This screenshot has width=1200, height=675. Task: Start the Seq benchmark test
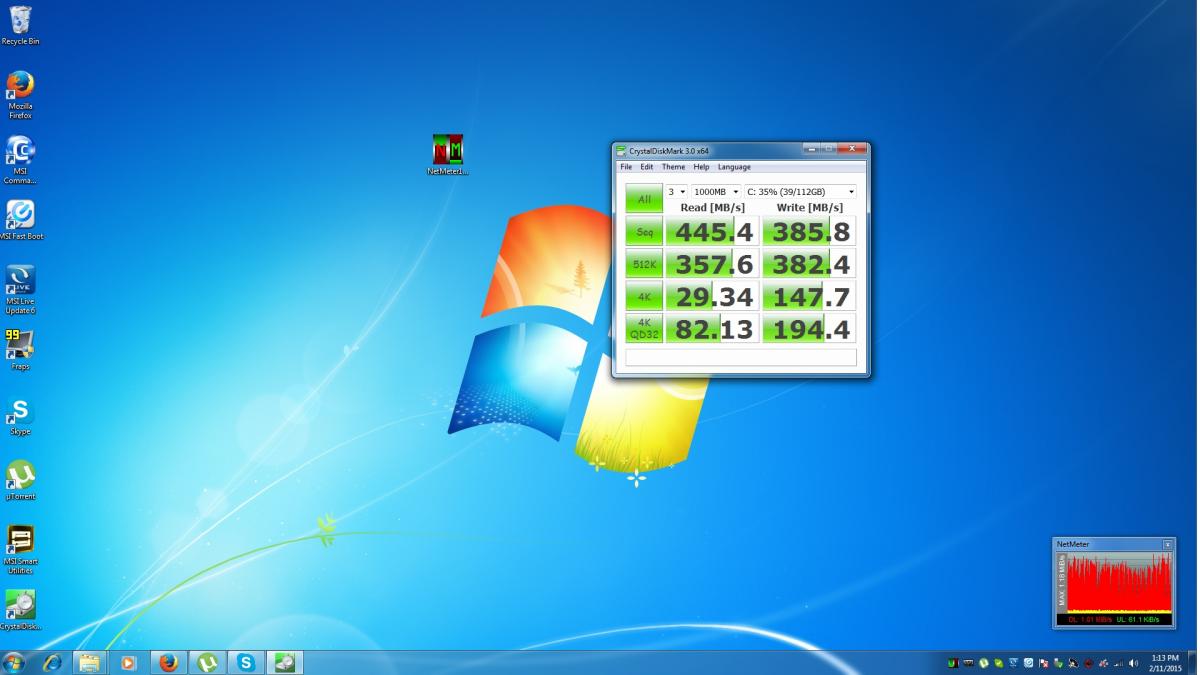[x=644, y=232]
